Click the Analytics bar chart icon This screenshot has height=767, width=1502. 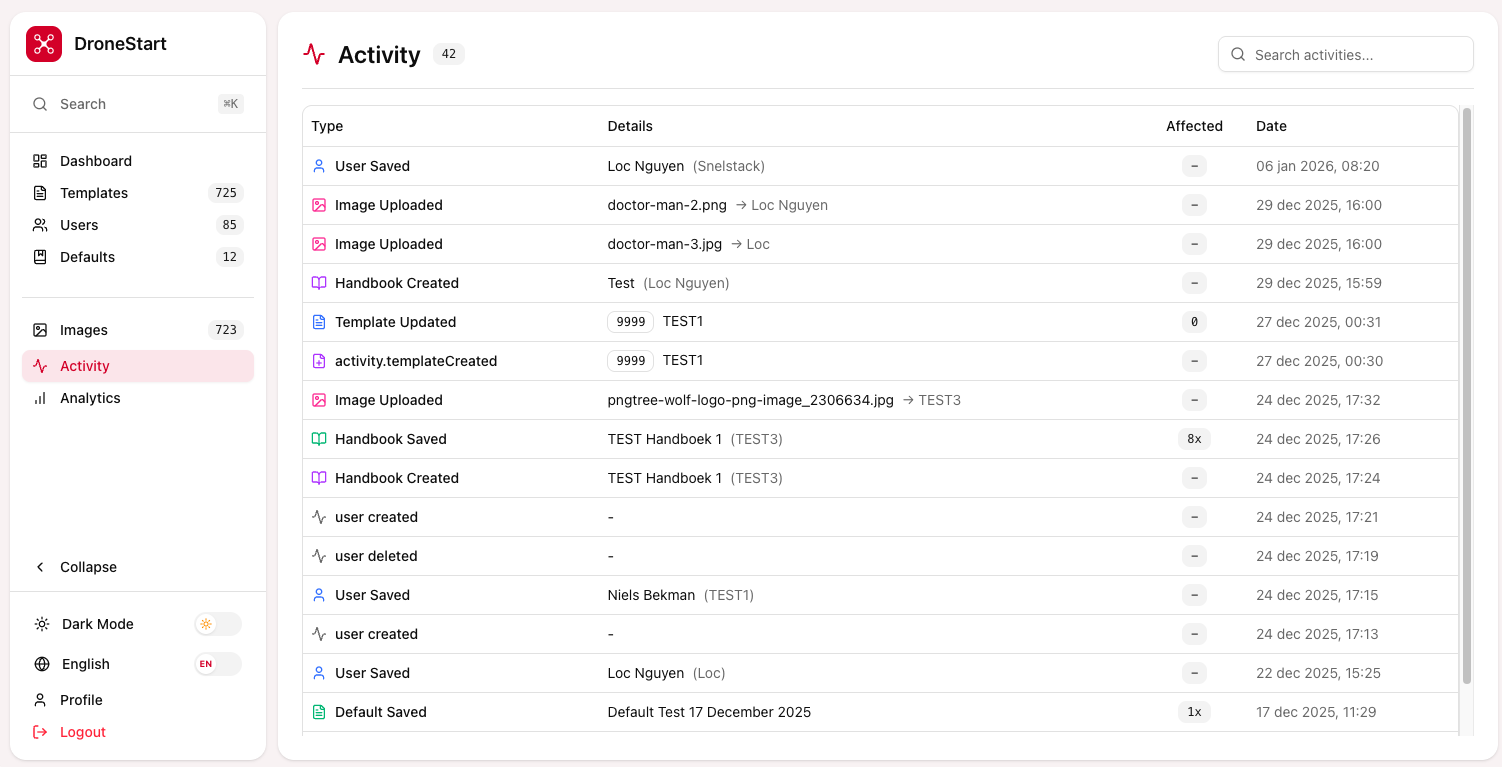coord(40,398)
